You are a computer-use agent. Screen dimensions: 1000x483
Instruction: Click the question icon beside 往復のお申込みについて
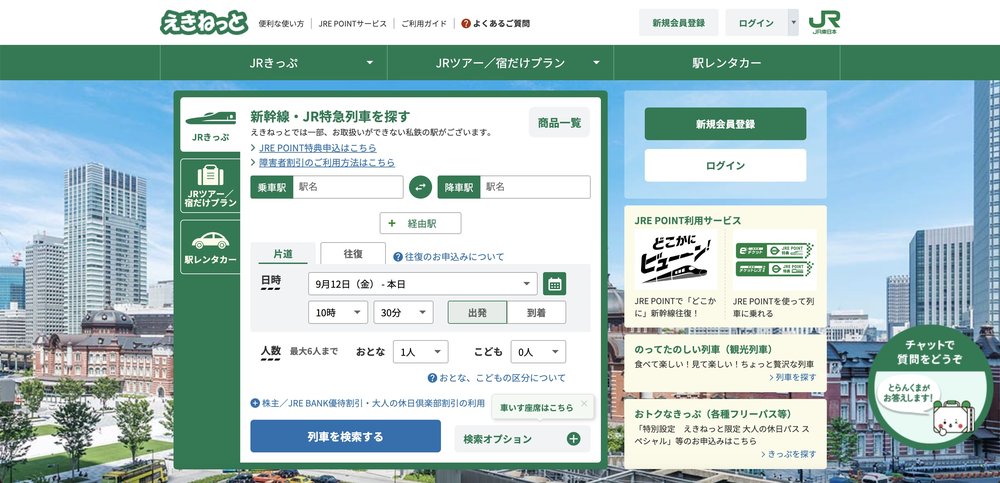tap(398, 256)
